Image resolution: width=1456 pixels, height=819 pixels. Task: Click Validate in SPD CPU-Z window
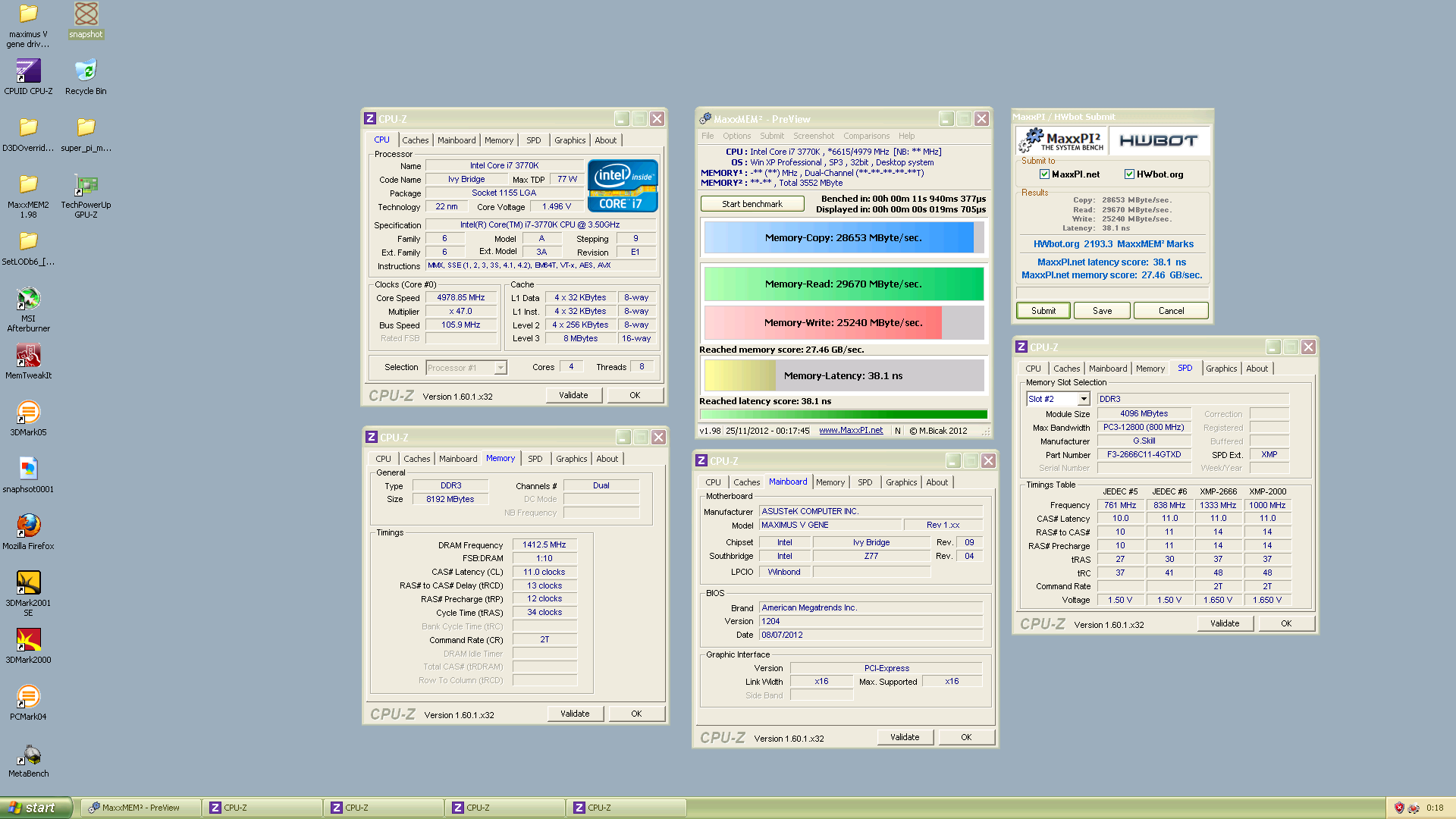[x=1225, y=623]
